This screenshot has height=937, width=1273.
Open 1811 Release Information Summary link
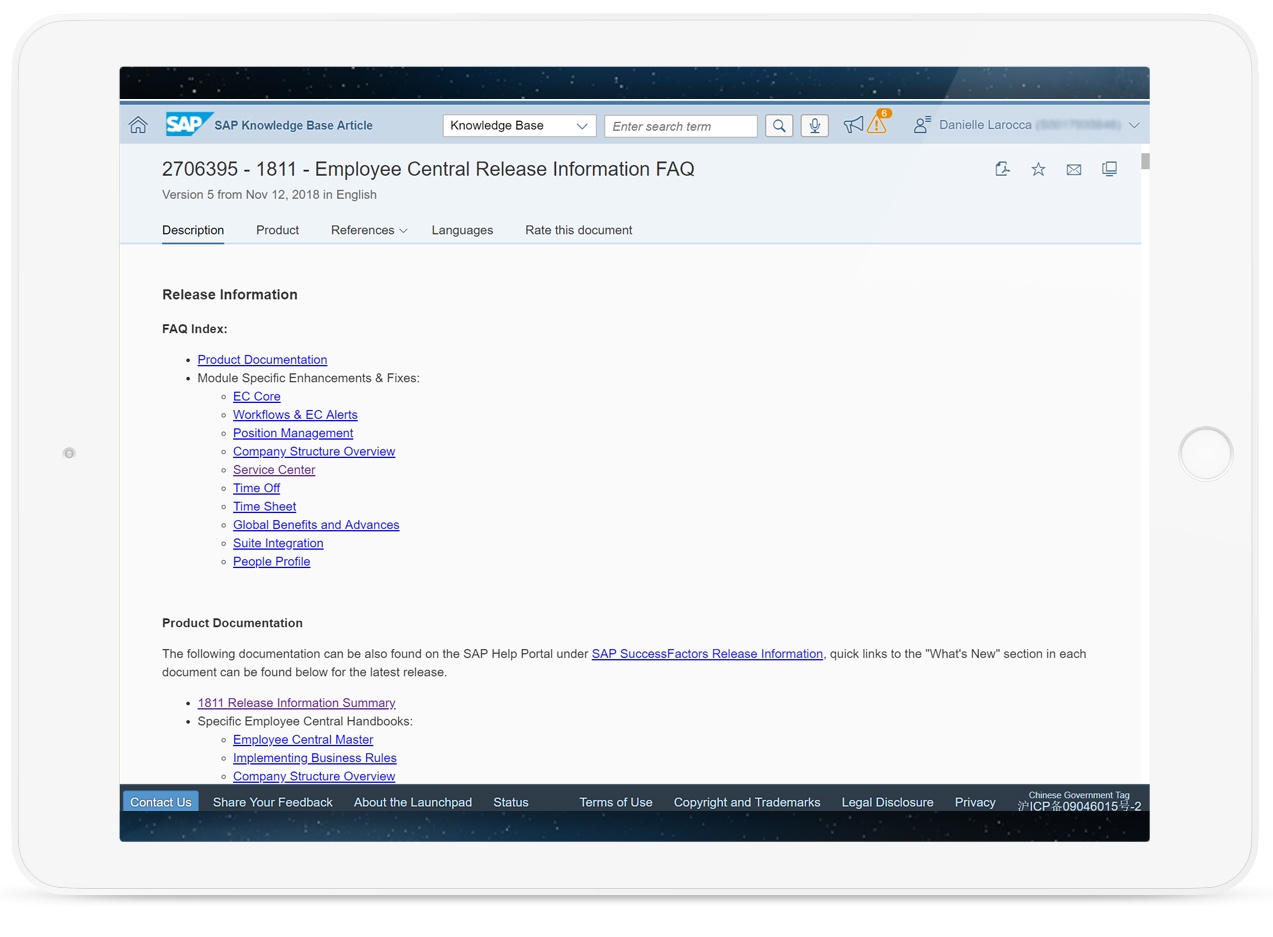pos(296,703)
